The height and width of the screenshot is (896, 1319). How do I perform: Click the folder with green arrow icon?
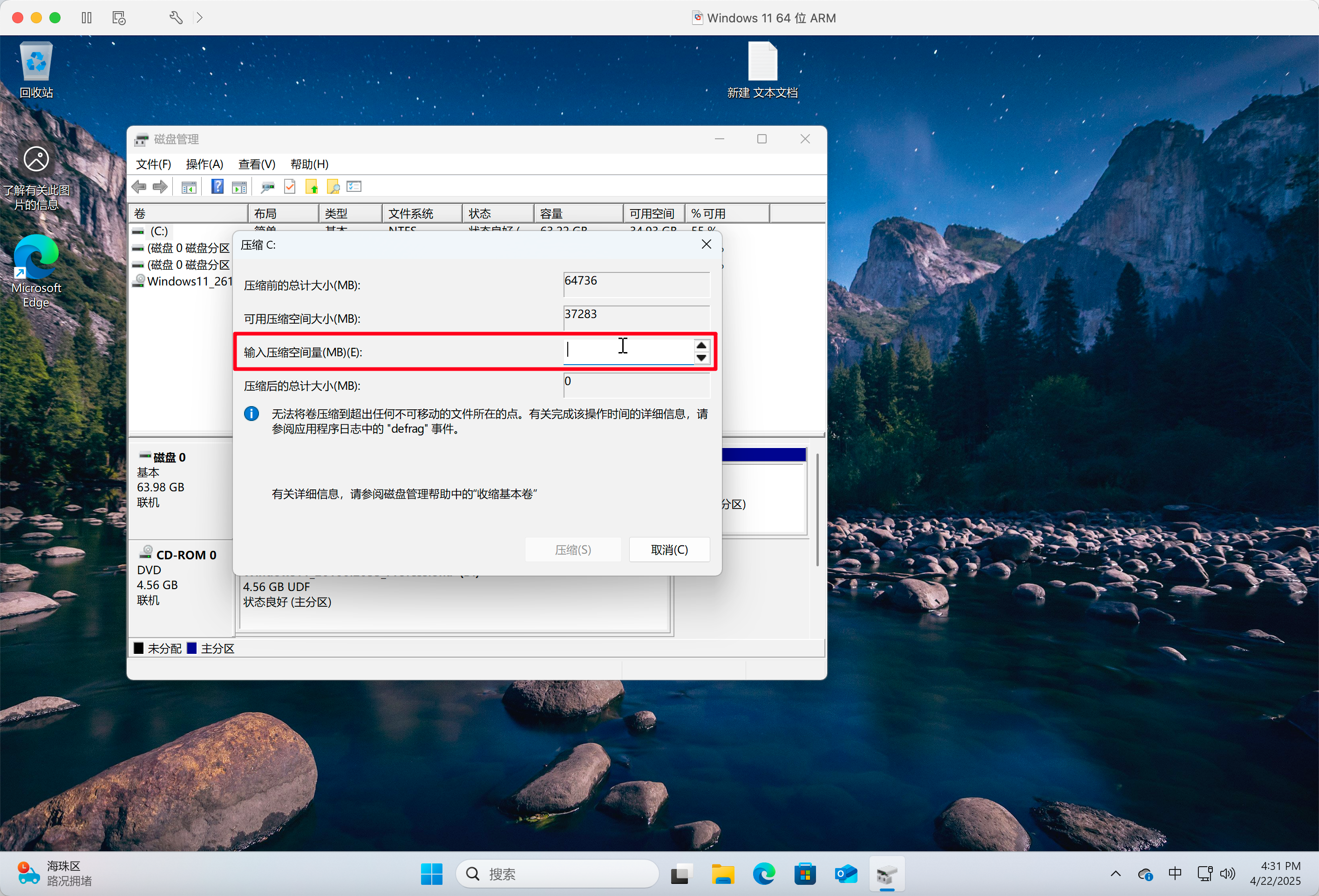[x=312, y=187]
